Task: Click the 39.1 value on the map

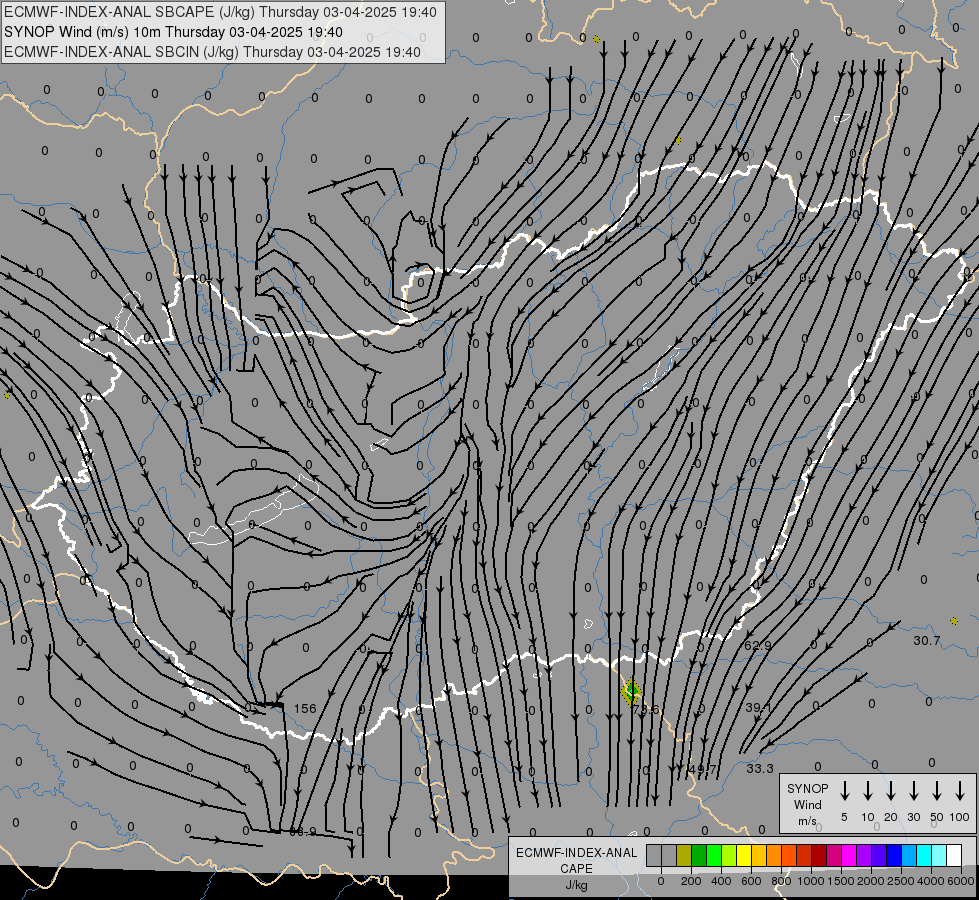Action: tap(759, 708)
